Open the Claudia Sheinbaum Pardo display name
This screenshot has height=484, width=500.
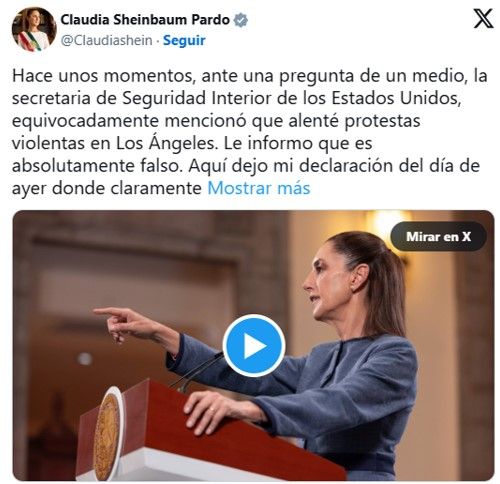(145, 20)
